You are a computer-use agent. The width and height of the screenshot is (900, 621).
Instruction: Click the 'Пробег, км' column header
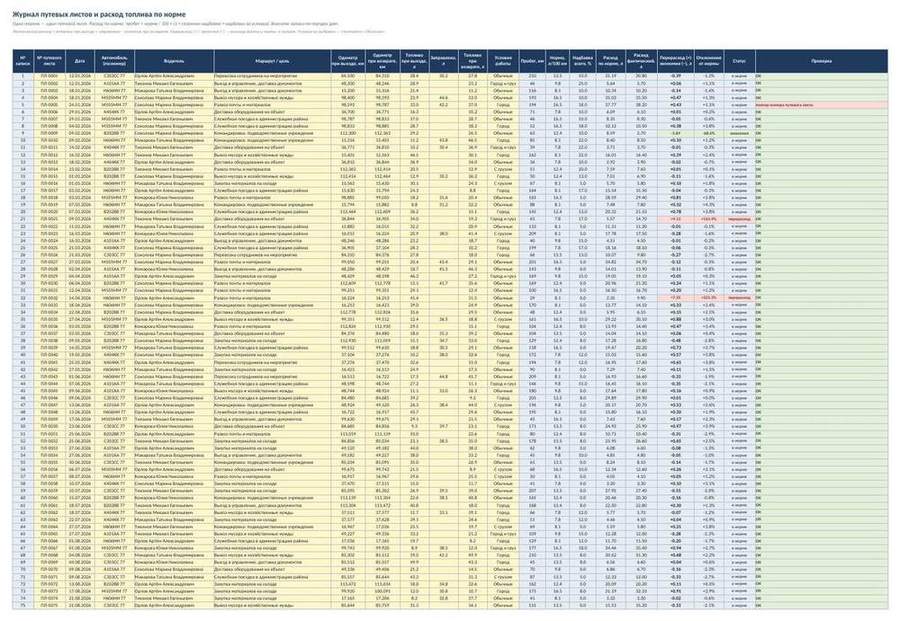pos(533,61)
